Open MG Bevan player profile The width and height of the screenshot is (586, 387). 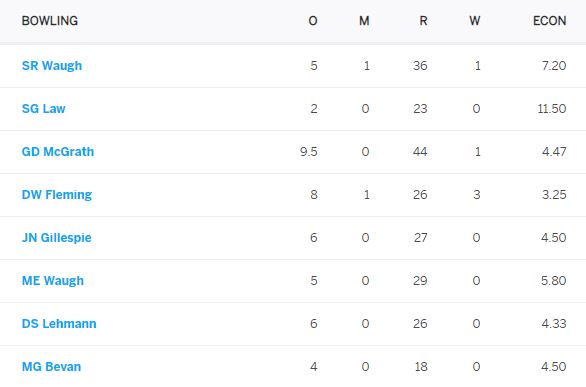pos(51,366)
